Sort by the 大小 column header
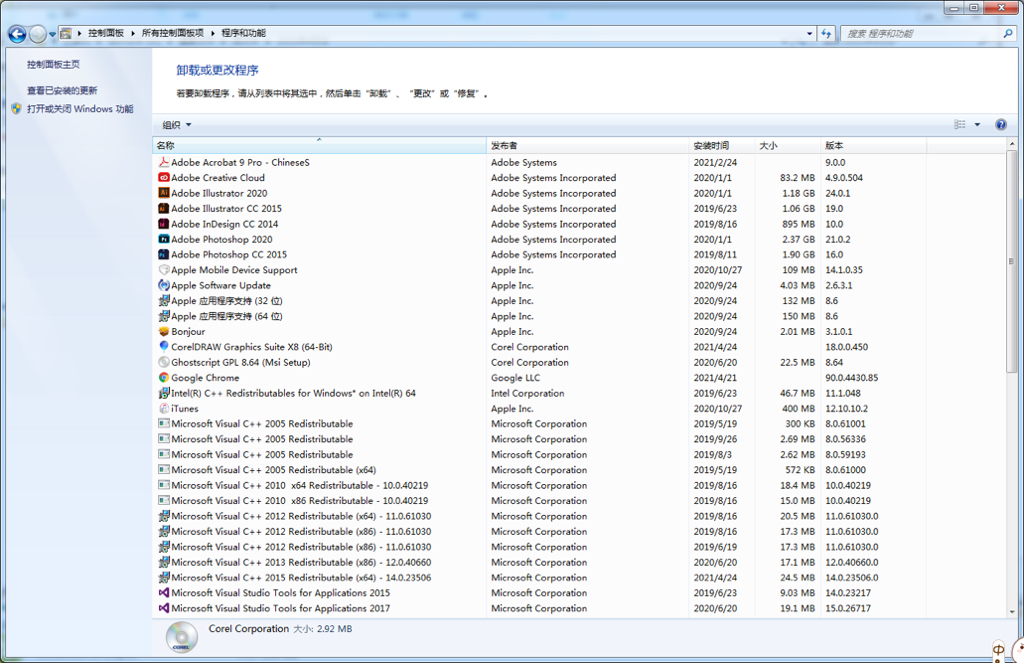1024x663 pixels. (x=788, y=146)
